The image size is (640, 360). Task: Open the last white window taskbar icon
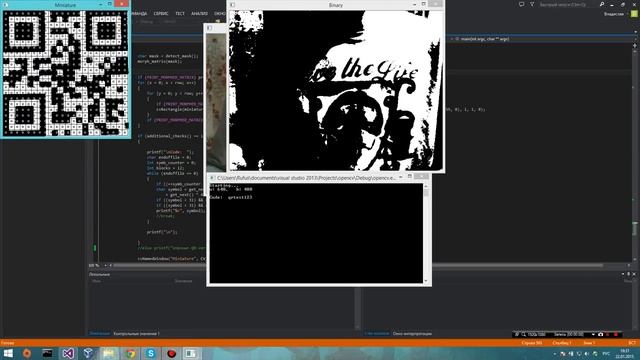[x=191, y=353]
